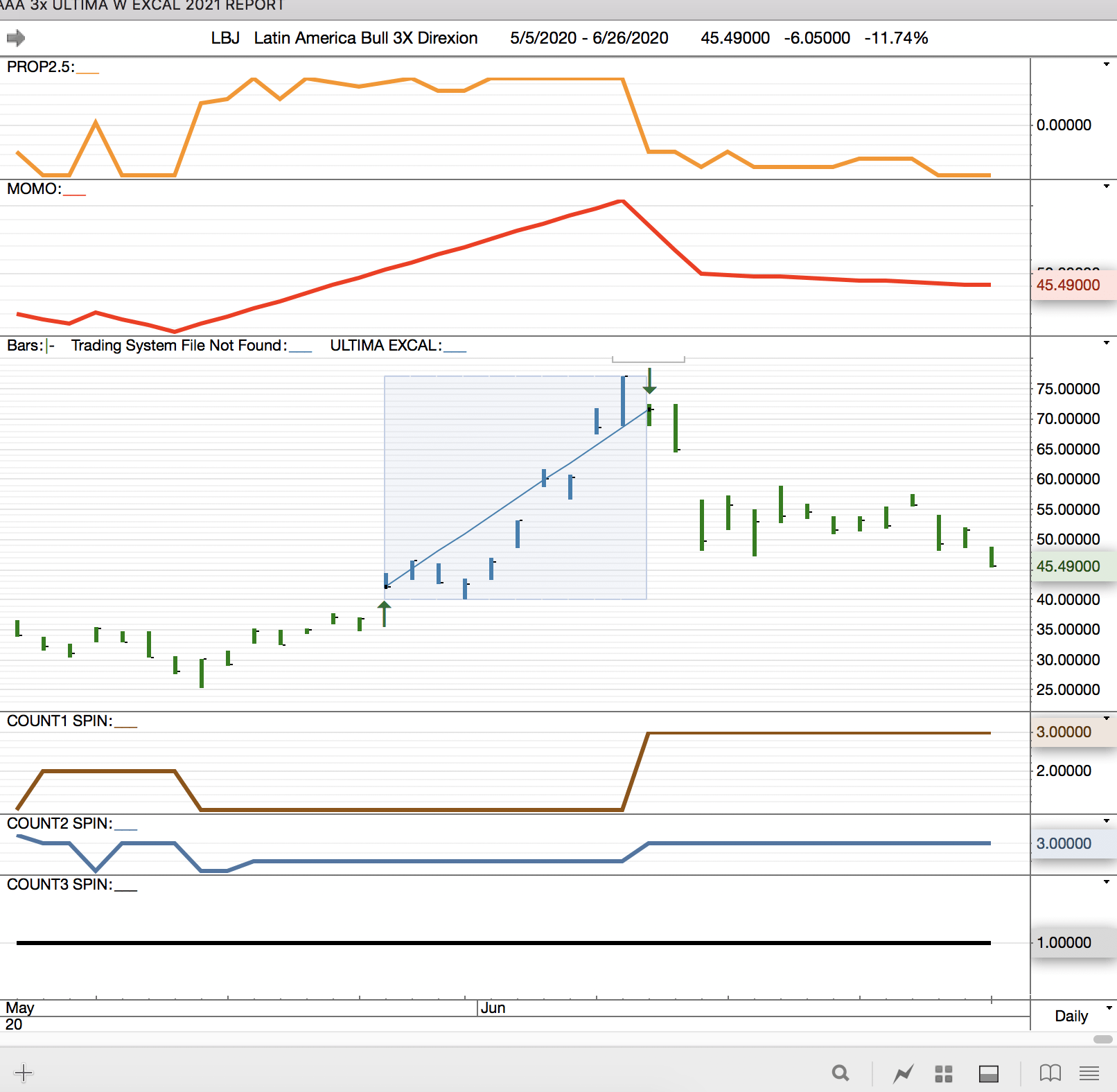Open the COUNT3 SPIN pane dropdown triangle
1117x1092 pixels.
coord(1107,882)
